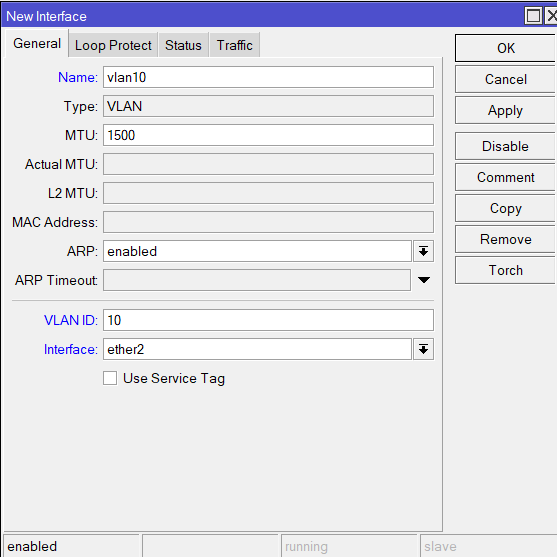Add a note with the Comment button

(505, 177)
